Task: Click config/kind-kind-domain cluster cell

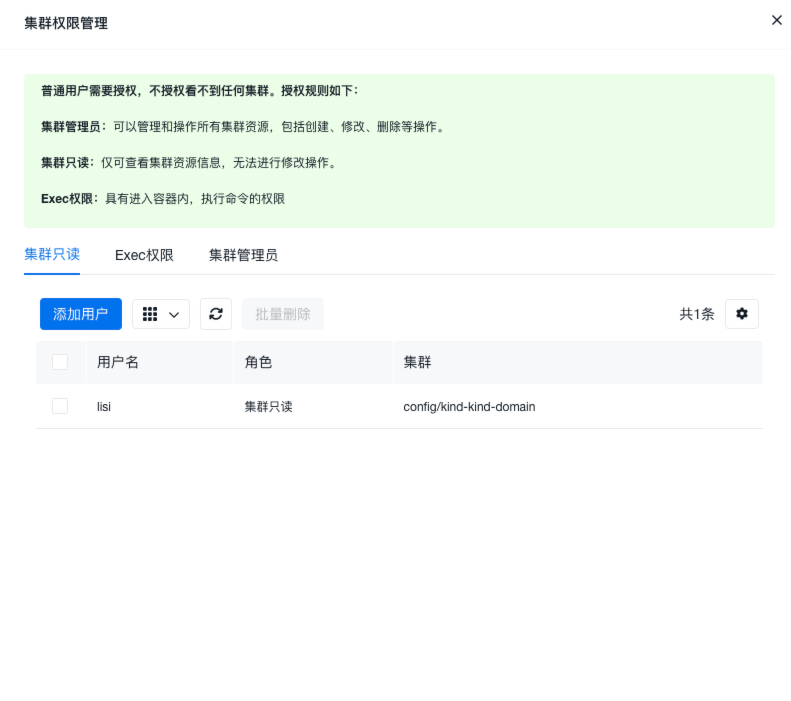Action: coord(469,406)
